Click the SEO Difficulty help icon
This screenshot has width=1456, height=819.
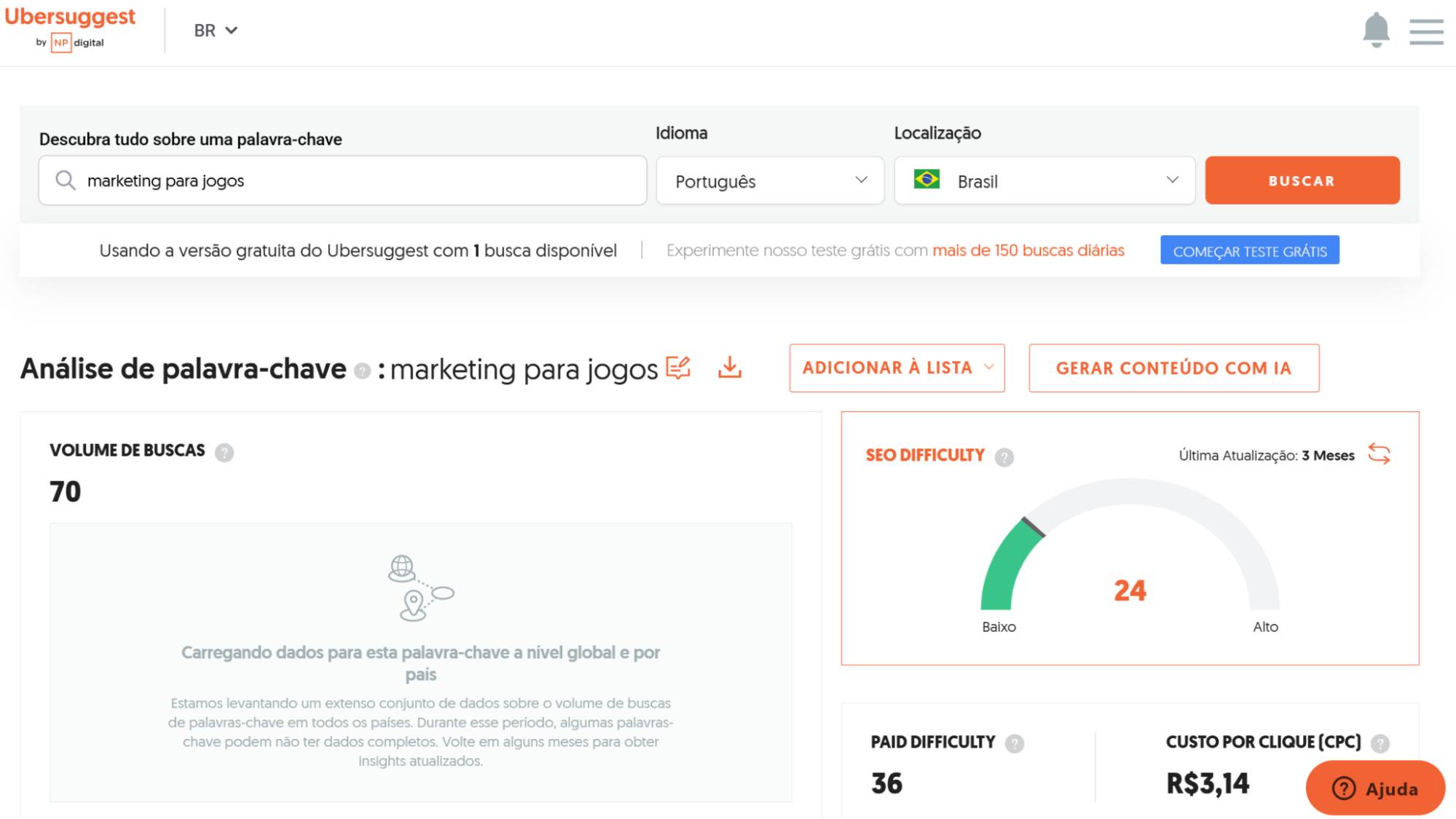[x=1004, y=456]
